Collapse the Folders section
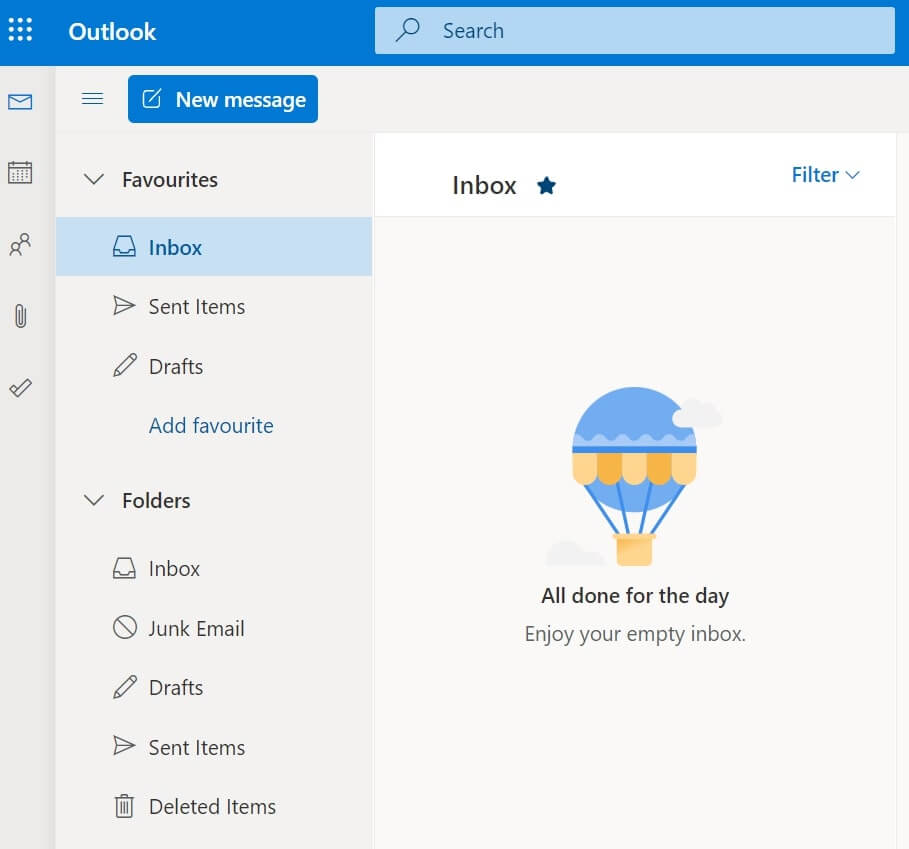Viewport: 909px width, 849px height. pyautogui.click(x=94, y=500)
